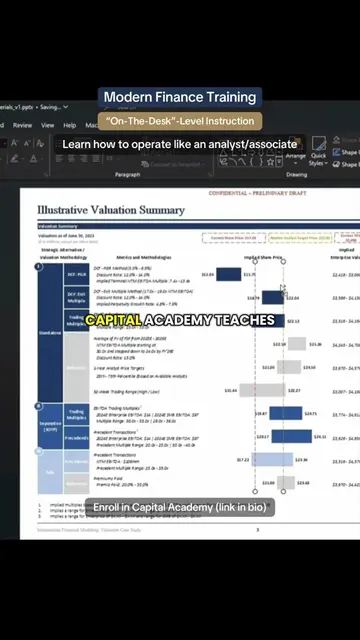Click slide page number 3
The height and width of the screenshot is (640, 360).
click(x=258, y=530)
